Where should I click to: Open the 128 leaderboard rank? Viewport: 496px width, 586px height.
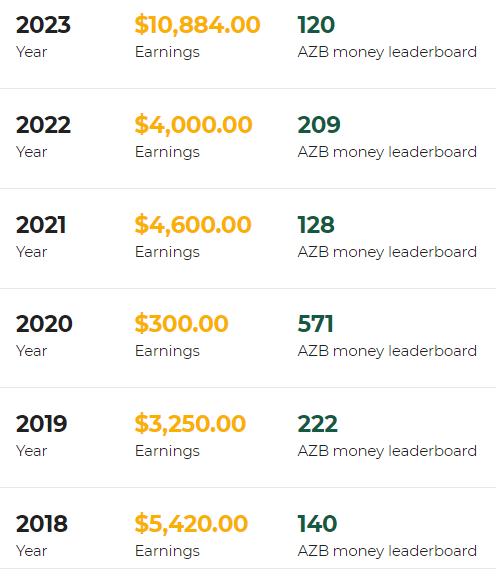tap(316, 225)
